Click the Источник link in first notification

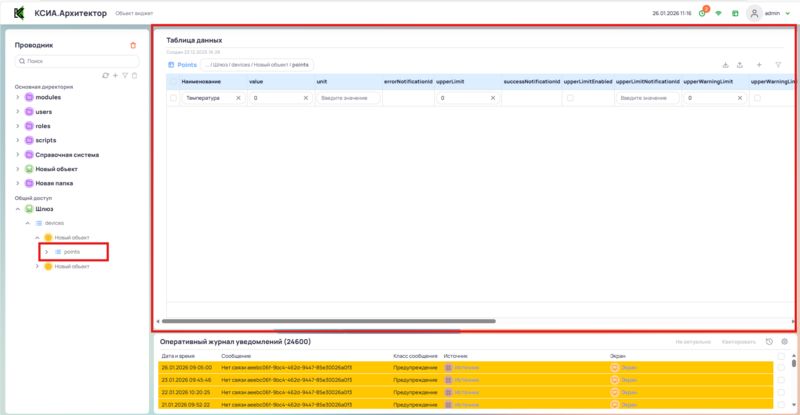pyautogui.click(x=465, y=367)
